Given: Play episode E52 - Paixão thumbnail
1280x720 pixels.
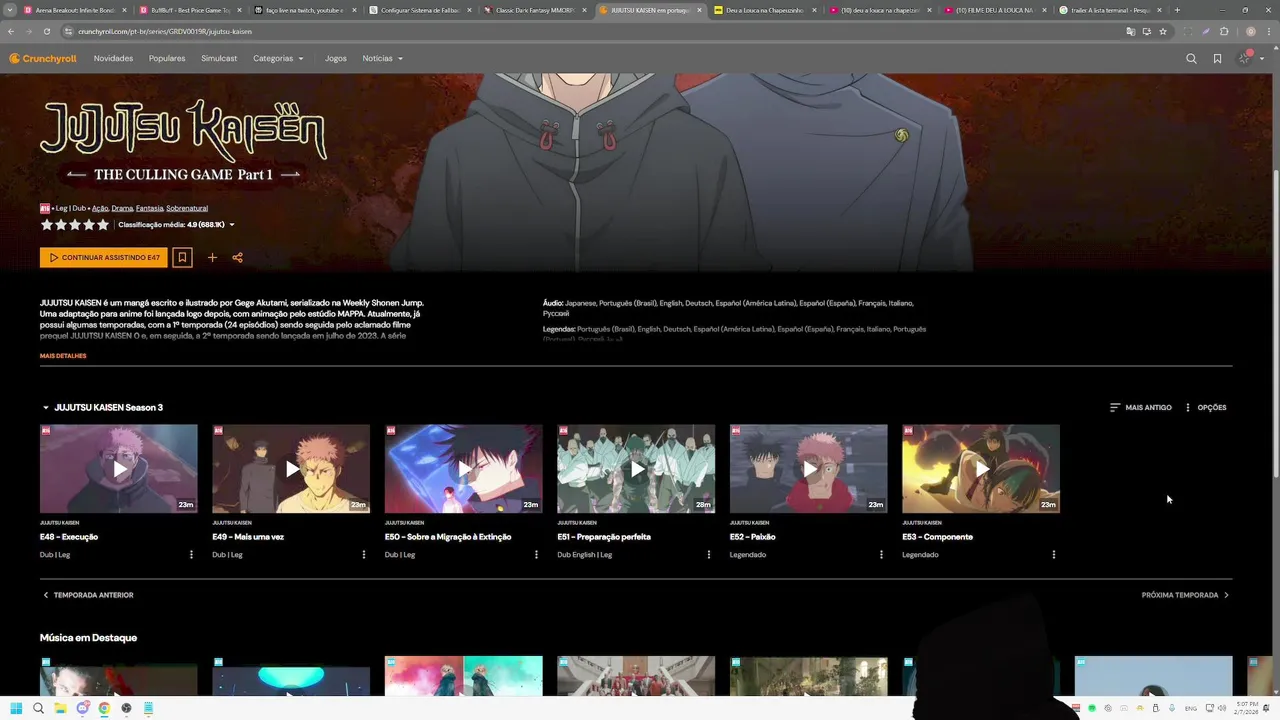Looking at the screenshot, I should (809, 469).
